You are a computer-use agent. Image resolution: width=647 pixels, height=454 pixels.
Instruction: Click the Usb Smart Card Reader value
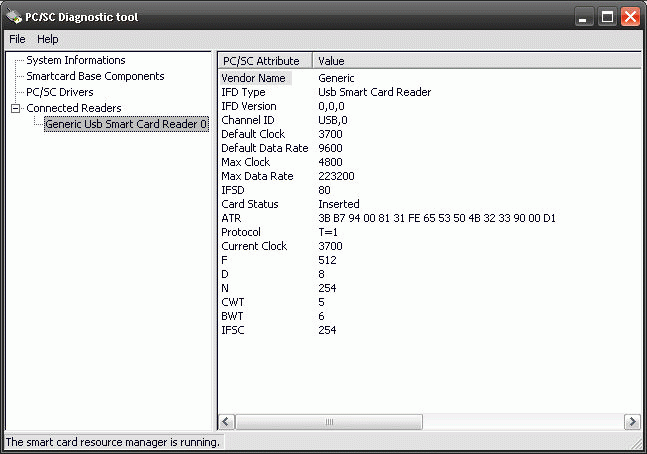coord(374,92)
